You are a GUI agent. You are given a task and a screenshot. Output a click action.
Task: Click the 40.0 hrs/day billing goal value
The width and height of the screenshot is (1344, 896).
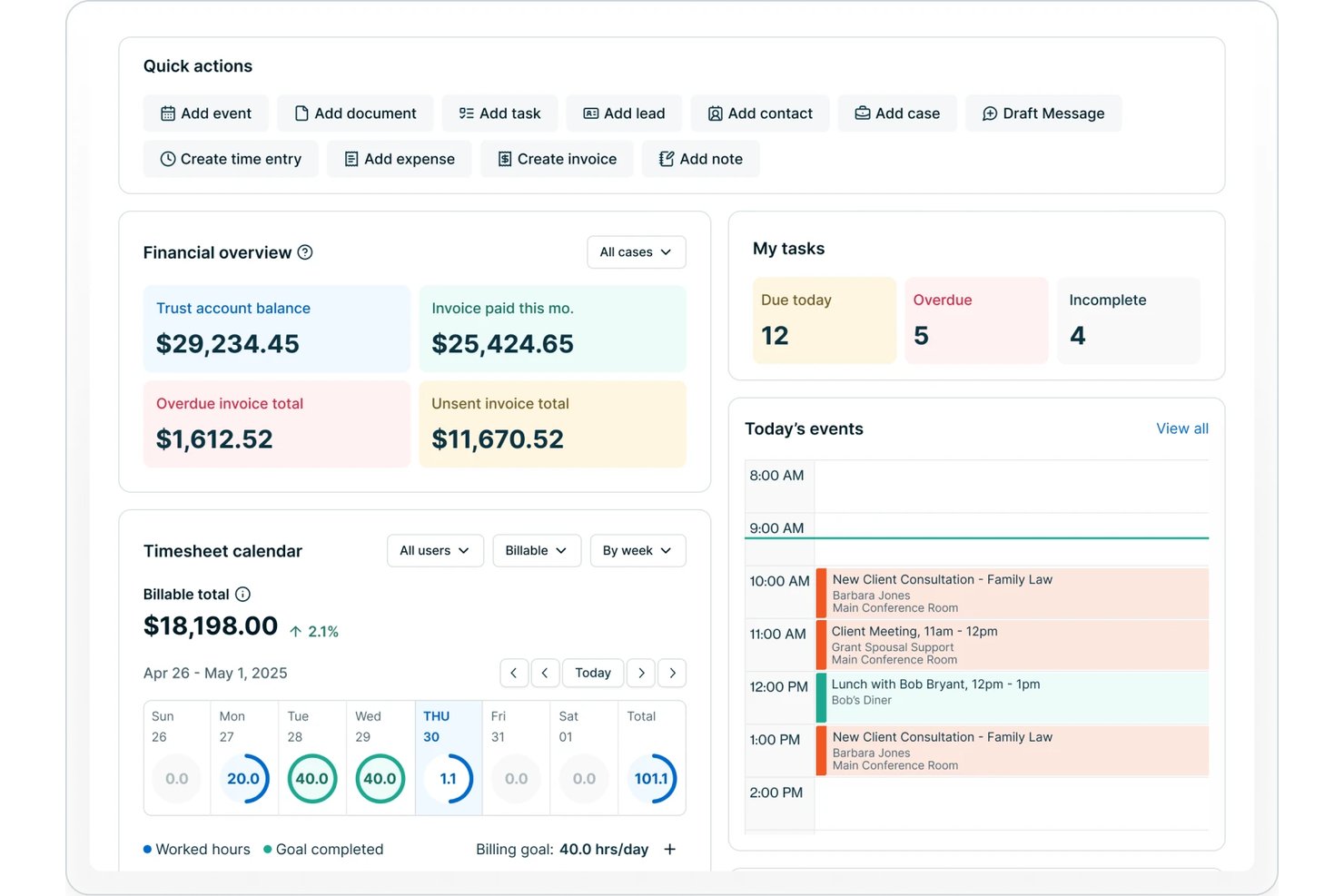(x=604, y=849)
